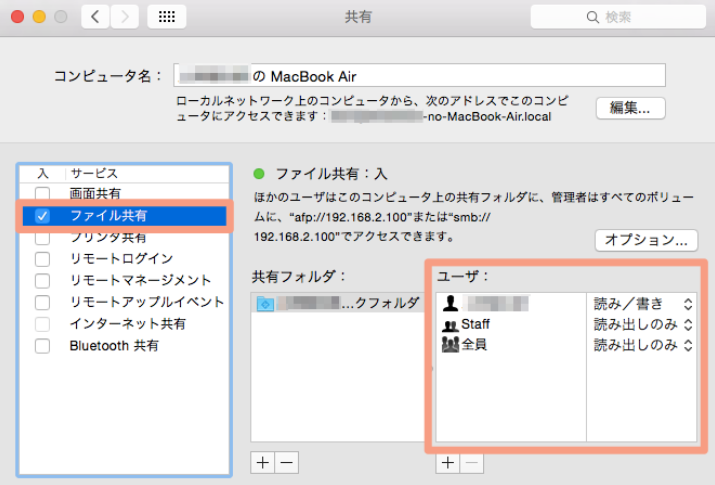The image size is (715, 485).
Task: Uncheck ファイル共有 checkbox
Action: tap(42, 216)
